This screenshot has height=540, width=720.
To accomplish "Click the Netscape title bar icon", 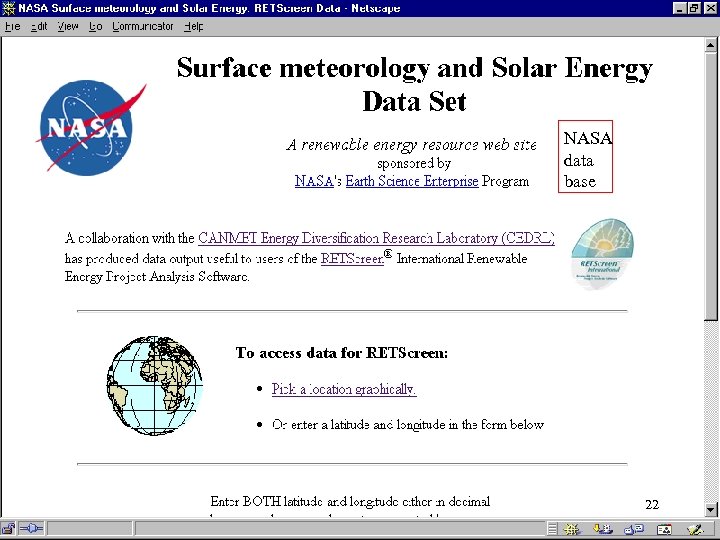I will point(9,8).
